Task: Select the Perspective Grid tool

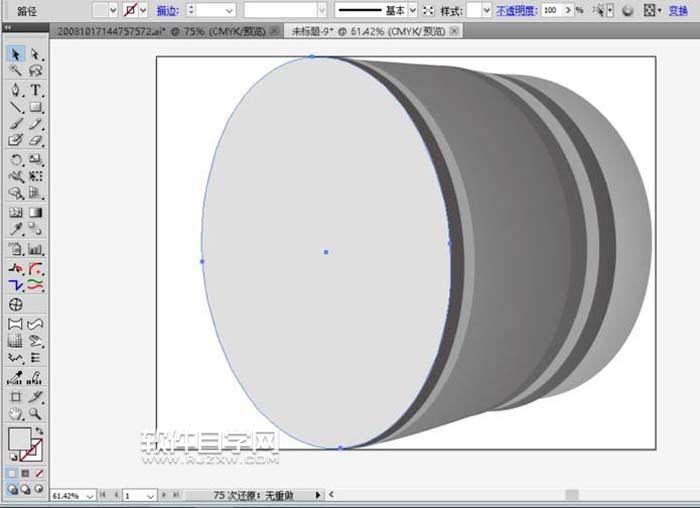Action: (35, 193)
